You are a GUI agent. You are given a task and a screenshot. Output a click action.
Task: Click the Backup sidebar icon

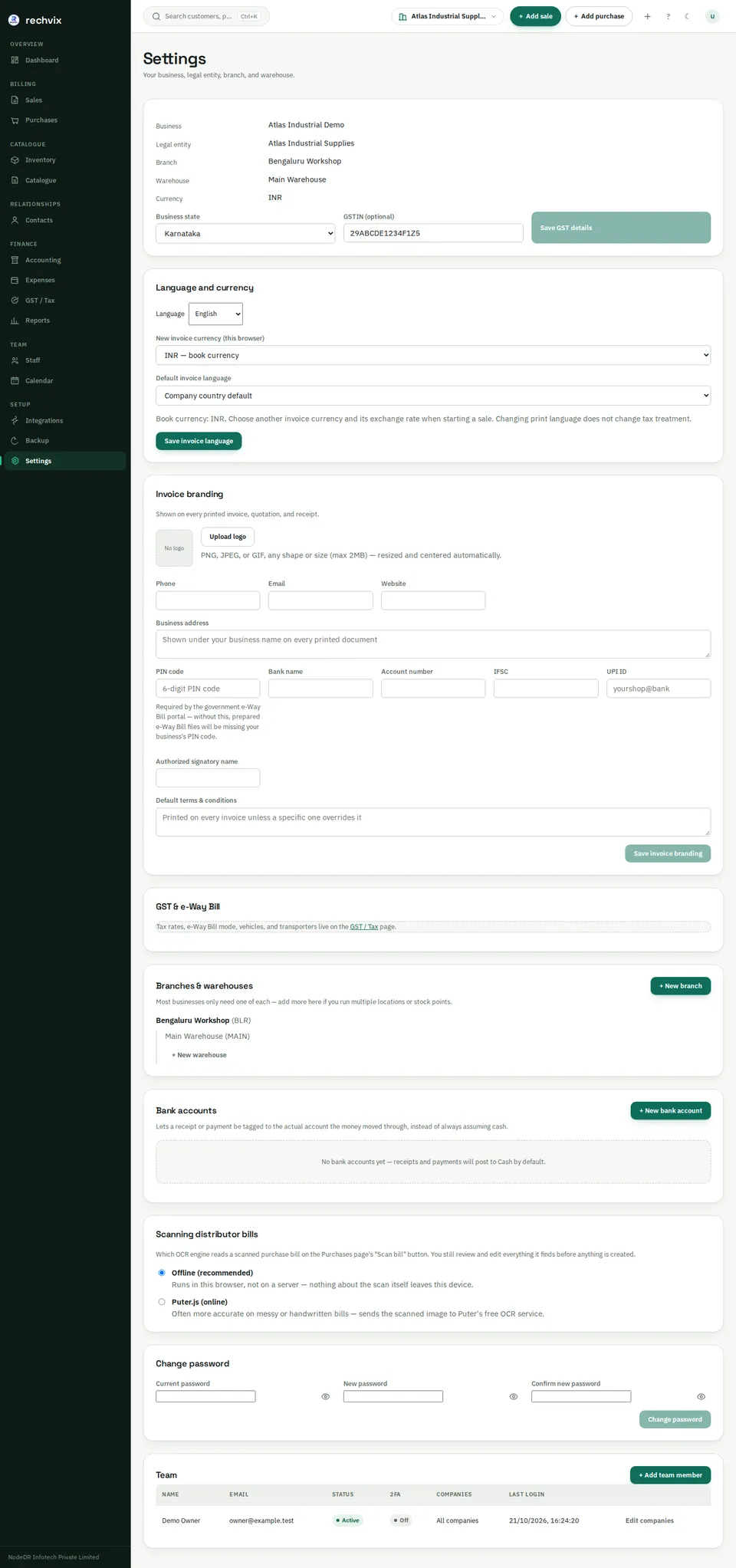point(15,440)
